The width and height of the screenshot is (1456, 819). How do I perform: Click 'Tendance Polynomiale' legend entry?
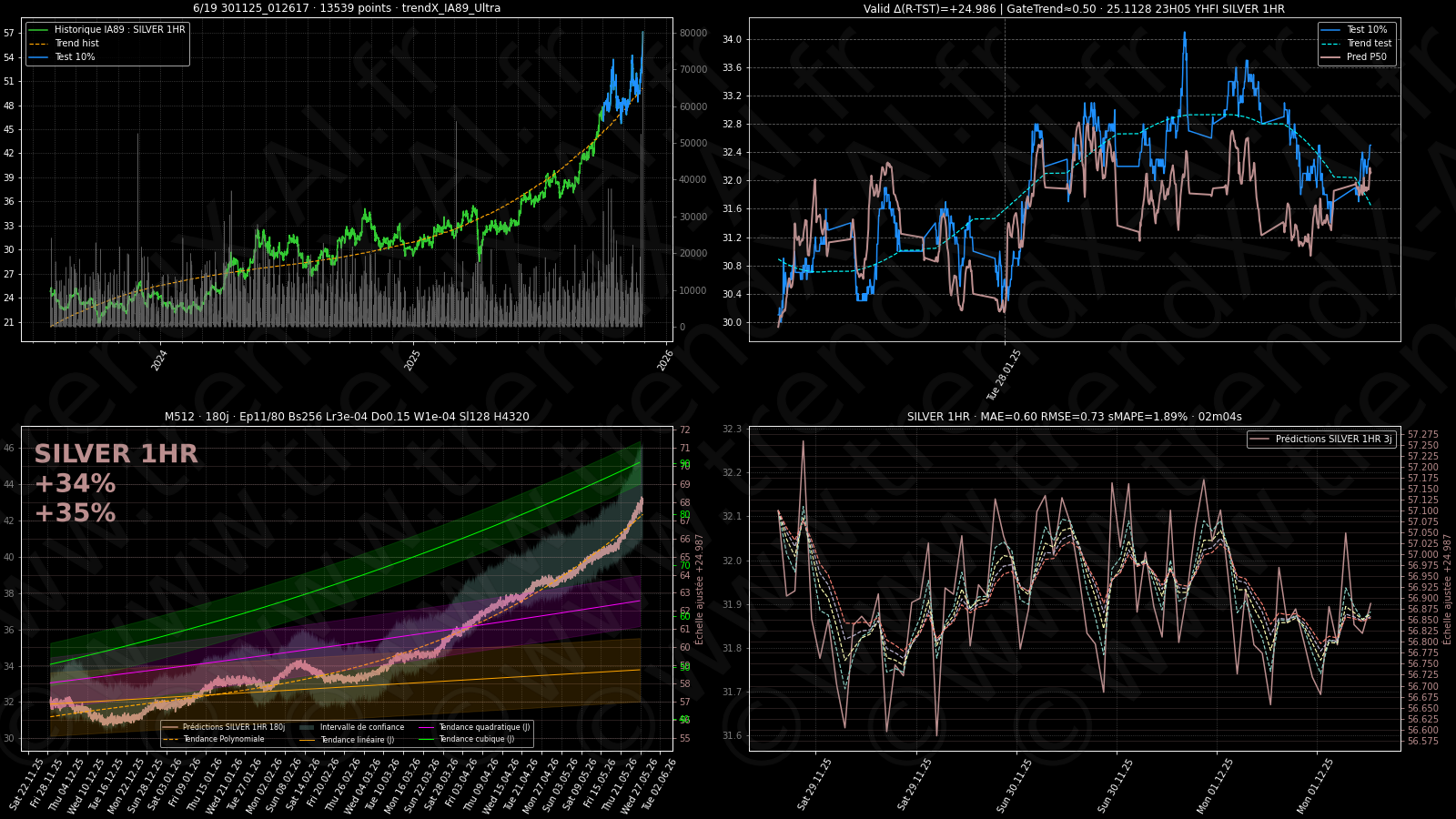[223, 740]
